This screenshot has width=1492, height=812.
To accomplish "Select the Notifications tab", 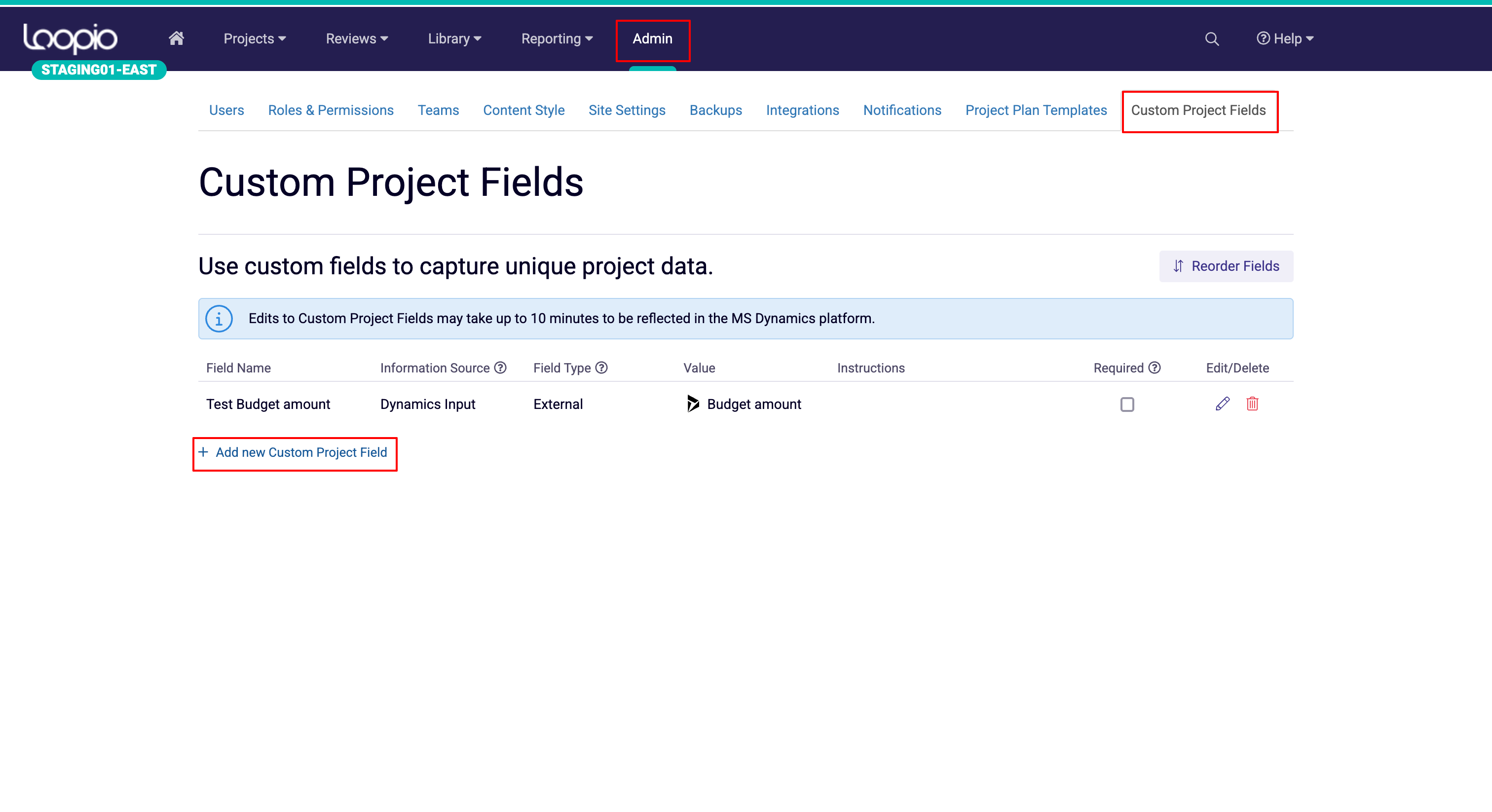I will click(x=902, y=110).
